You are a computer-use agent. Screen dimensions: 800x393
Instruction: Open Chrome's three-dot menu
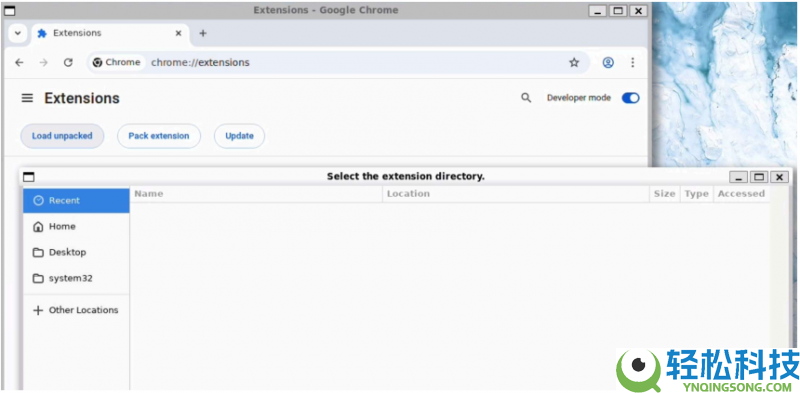[x=633, y=62]
